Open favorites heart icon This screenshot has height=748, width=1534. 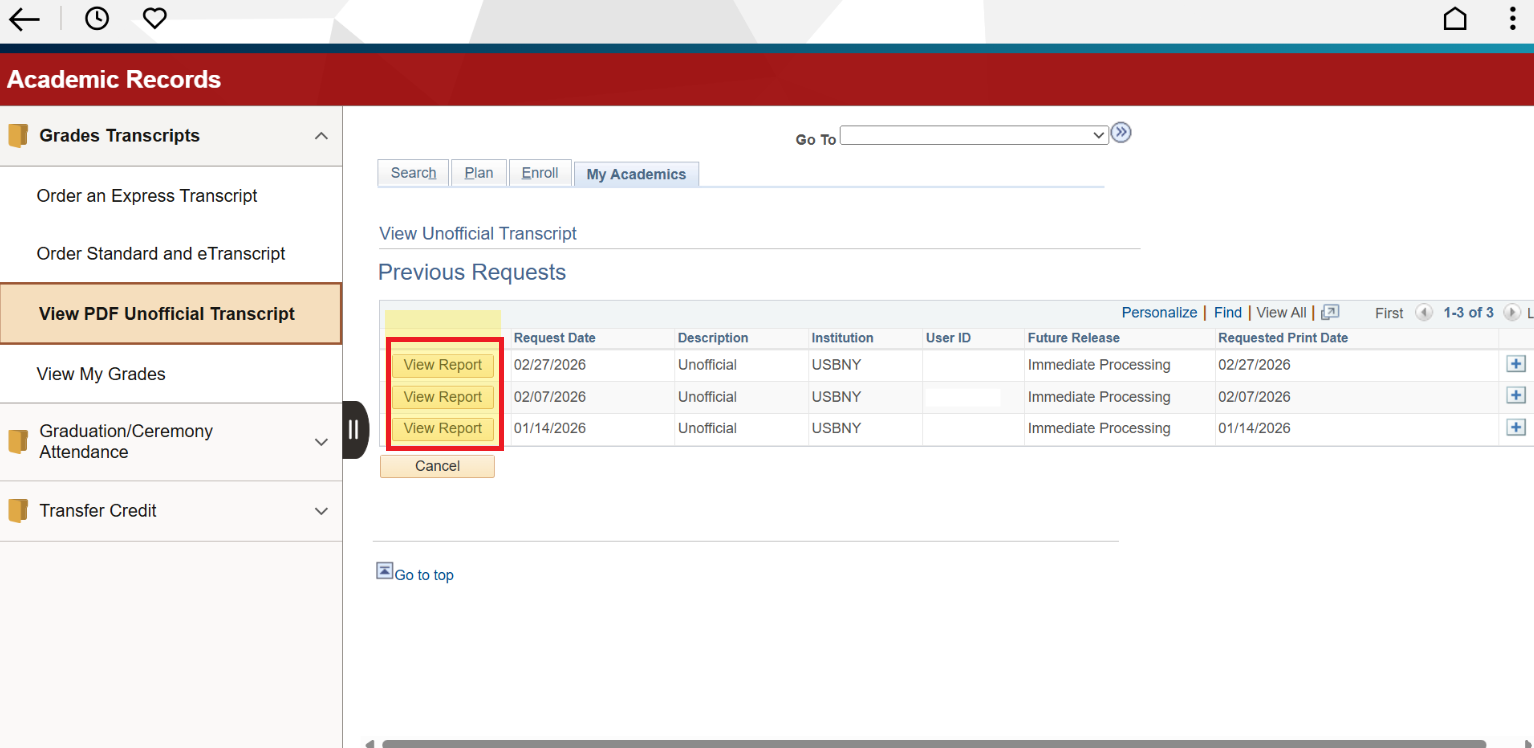[x=154, y=18]
